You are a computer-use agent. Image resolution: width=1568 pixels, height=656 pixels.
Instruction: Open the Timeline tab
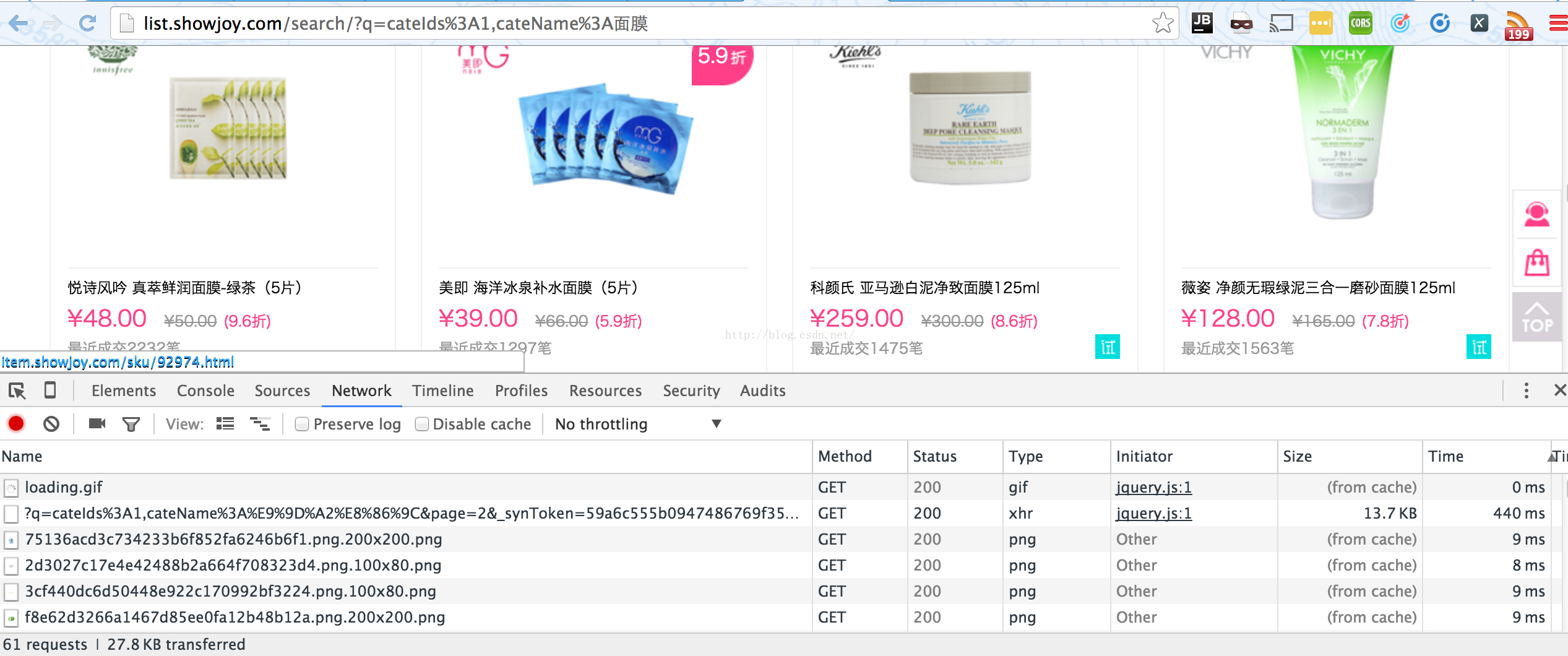[x=443, y=391]
